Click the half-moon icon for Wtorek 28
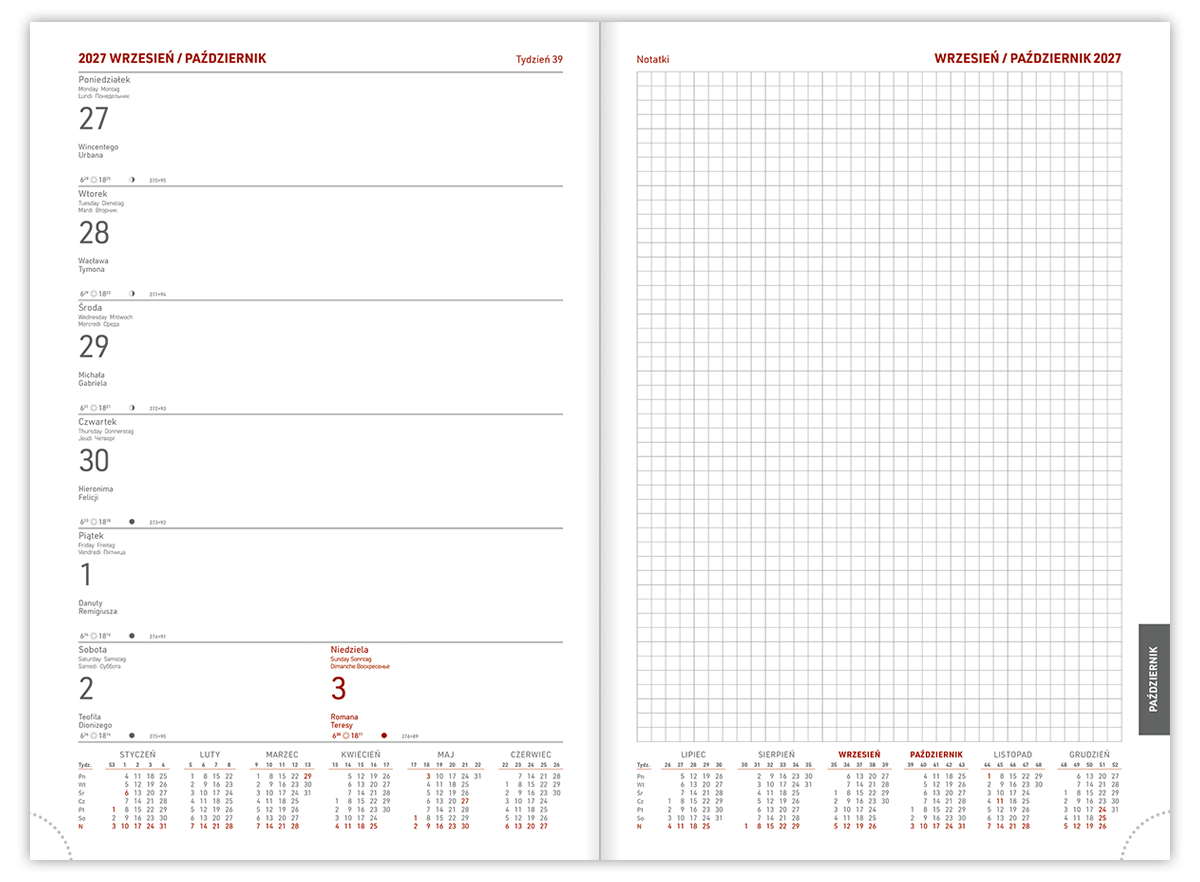The height and width of the screenshot is (882, 1200). pos(132,294)
